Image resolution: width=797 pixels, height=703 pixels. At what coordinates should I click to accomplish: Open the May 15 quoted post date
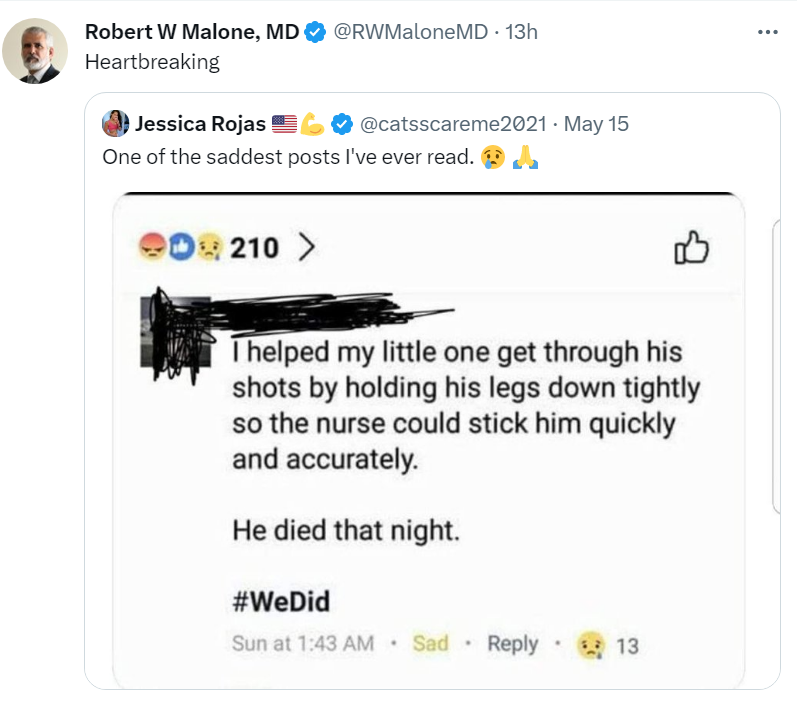pyautogui.click(x=596, y=124)
